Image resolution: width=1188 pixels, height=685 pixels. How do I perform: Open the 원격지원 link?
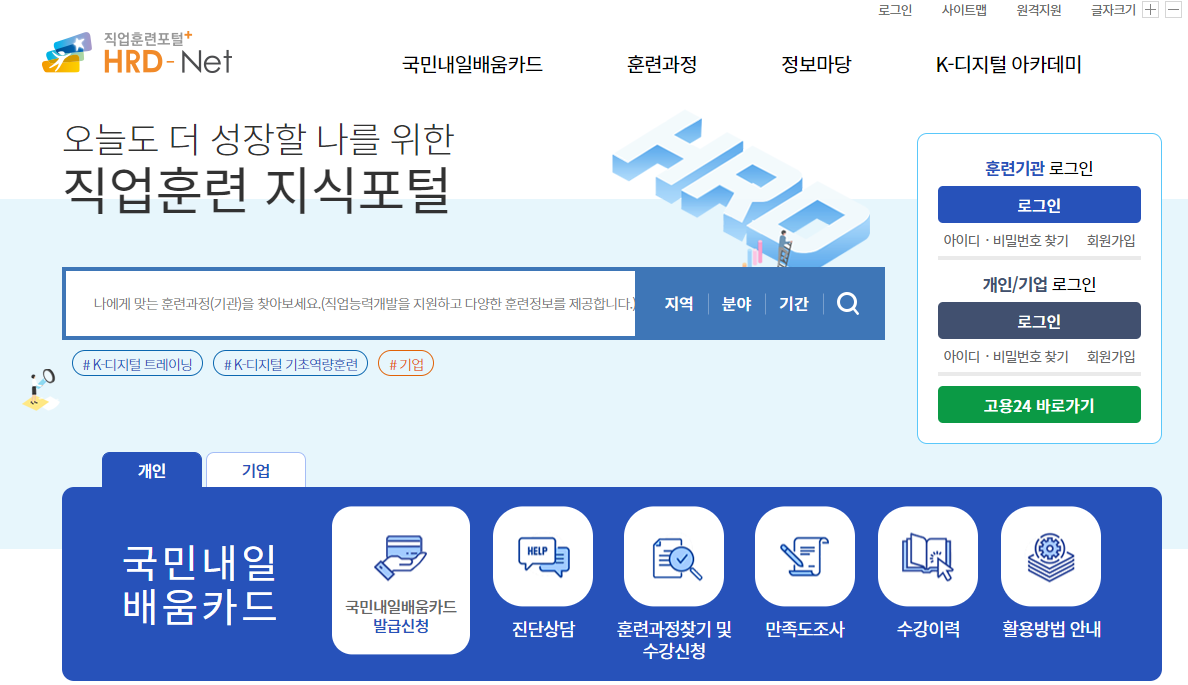[x=1039, y=10]
